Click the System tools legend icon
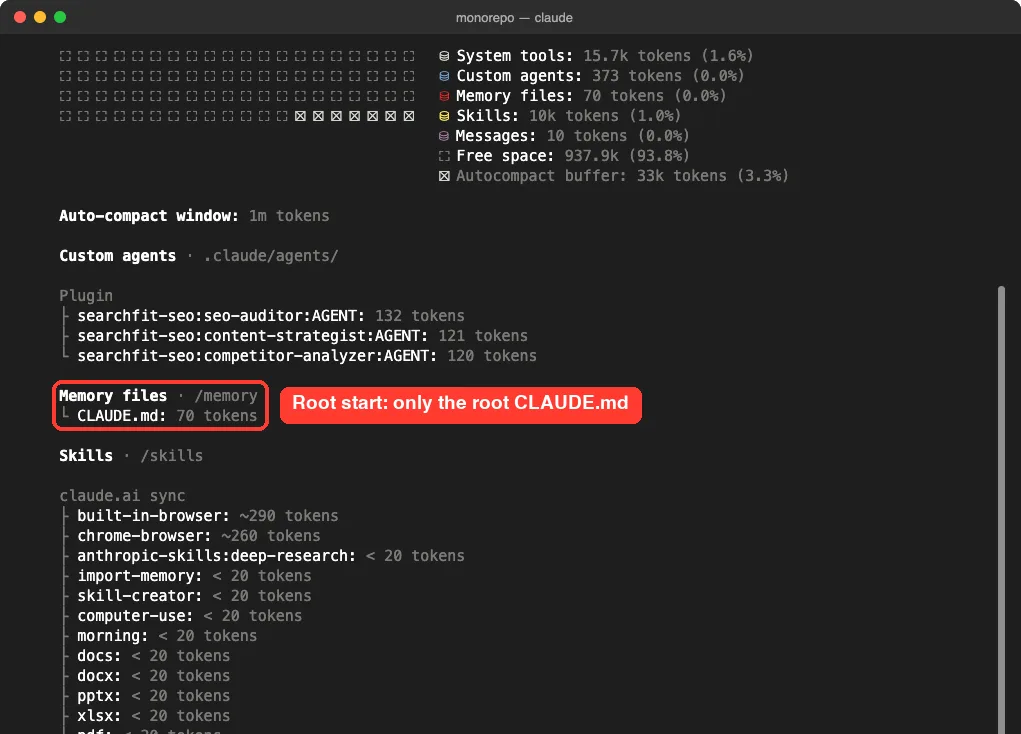The width and height of the screenshot is (1021, 734). coord(444,56)
